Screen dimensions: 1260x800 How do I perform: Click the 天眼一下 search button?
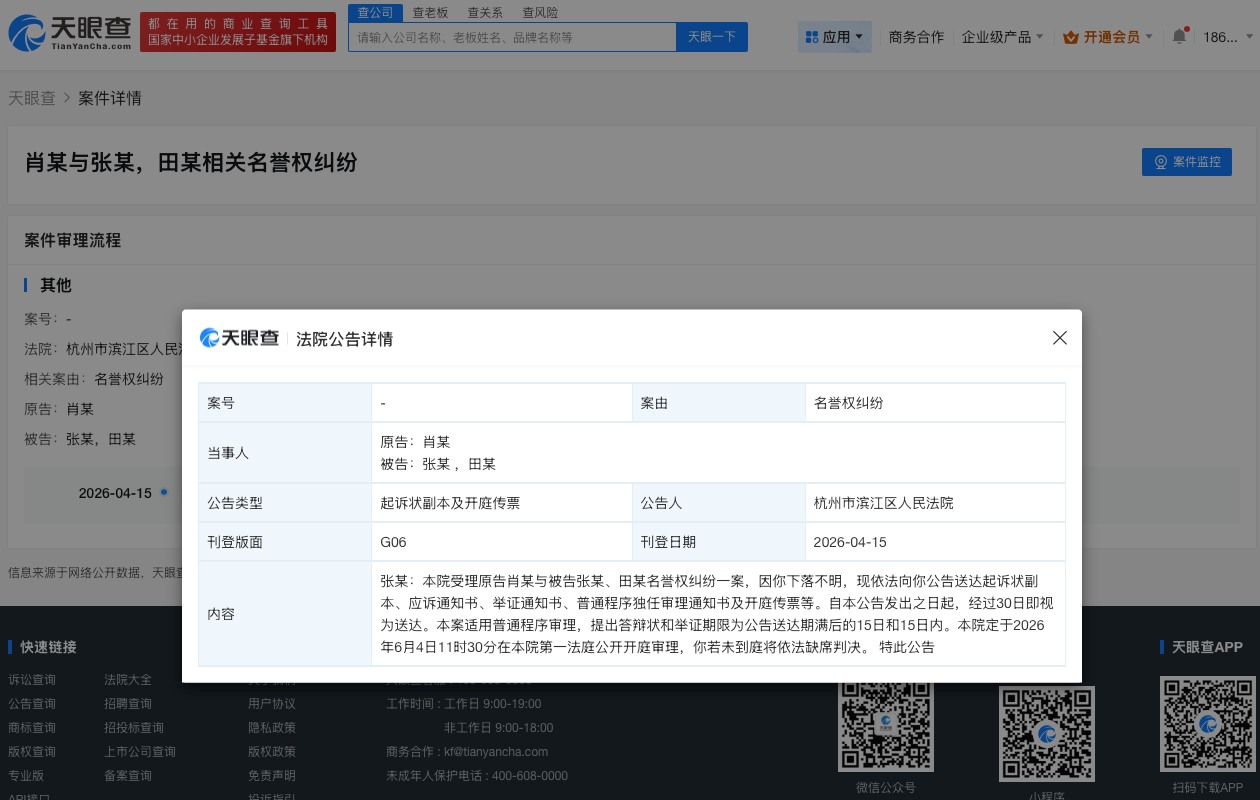point(711,36)
